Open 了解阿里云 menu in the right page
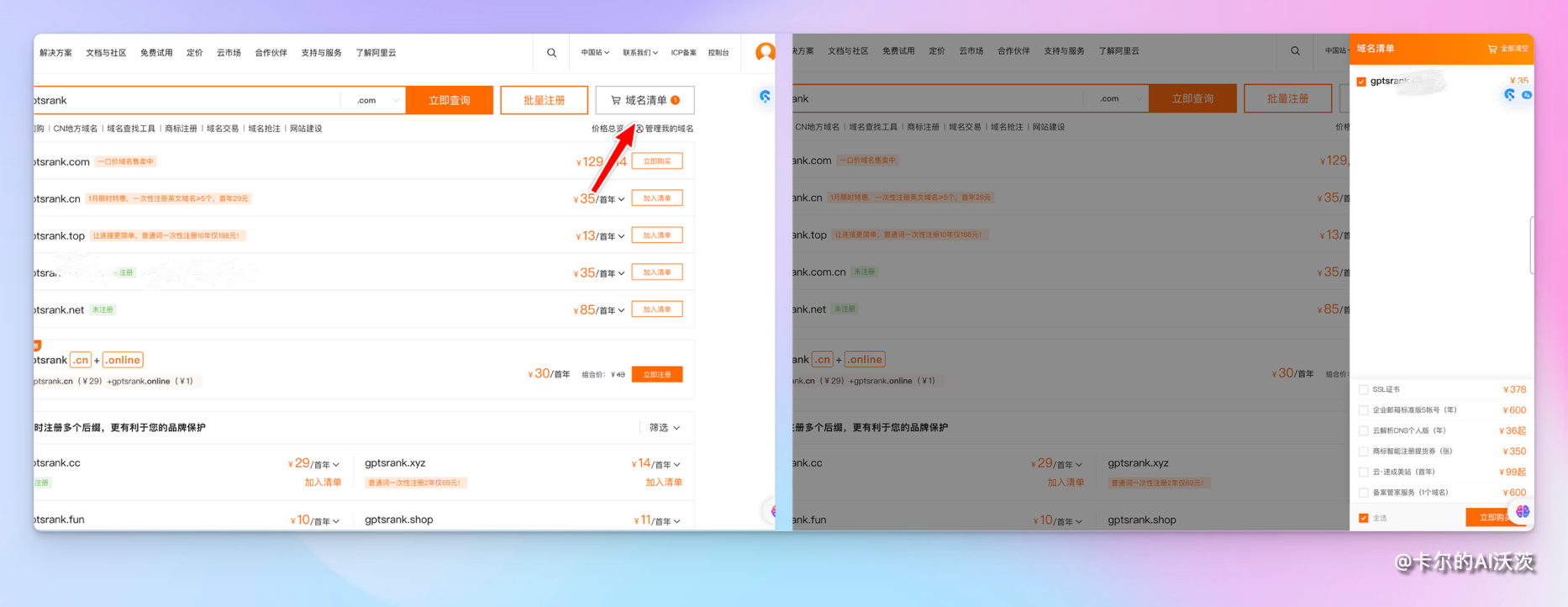Image resolution: width=1568 pixels, height=607 pixels. coord(1118,50)
